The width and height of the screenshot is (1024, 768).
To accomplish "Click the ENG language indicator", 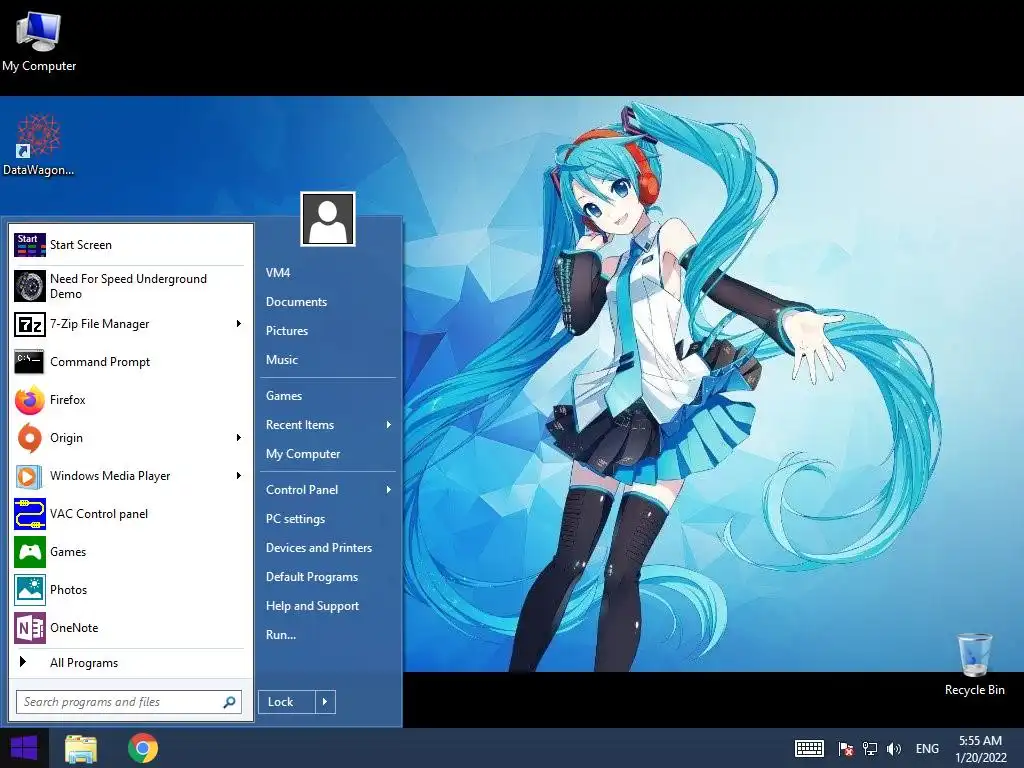I will [927, 748].
